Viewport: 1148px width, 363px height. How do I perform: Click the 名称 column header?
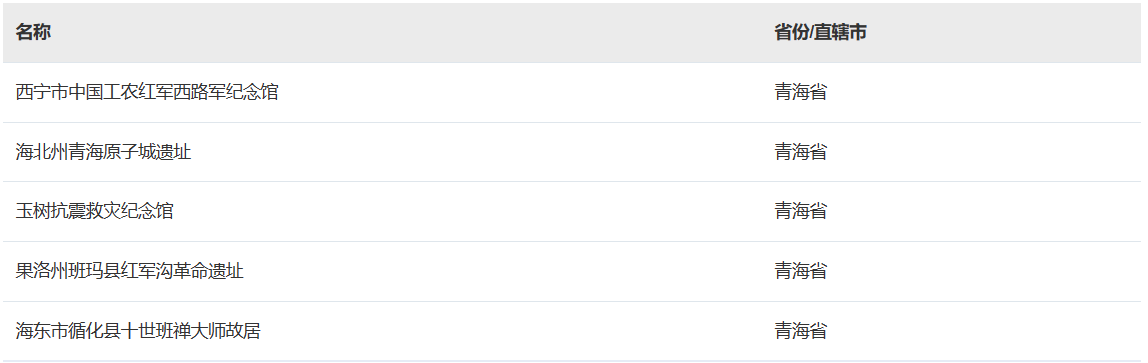33,32
